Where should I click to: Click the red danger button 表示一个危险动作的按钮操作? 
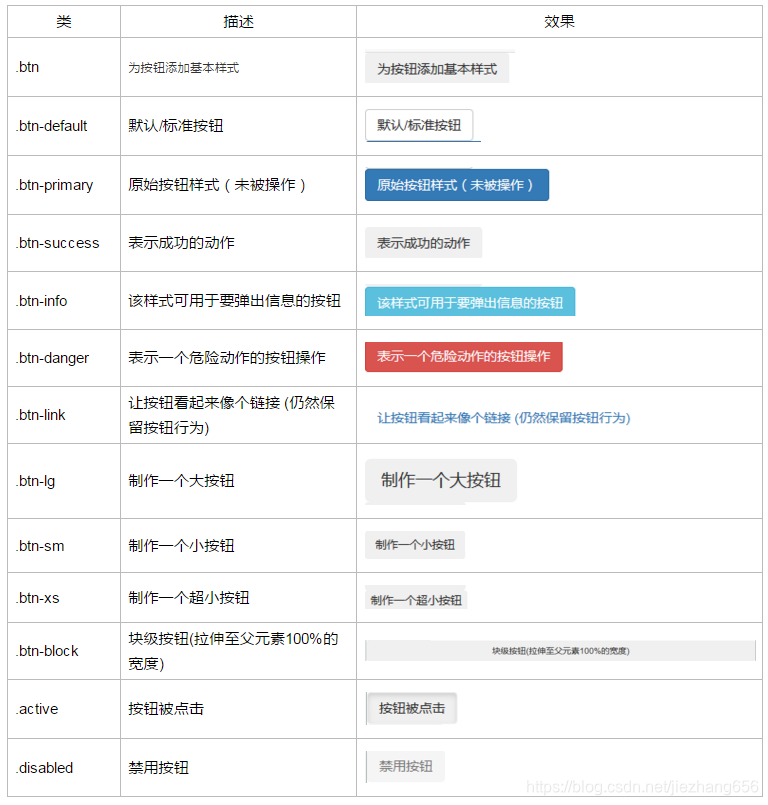pyautogui.click(x=464, y=357)
